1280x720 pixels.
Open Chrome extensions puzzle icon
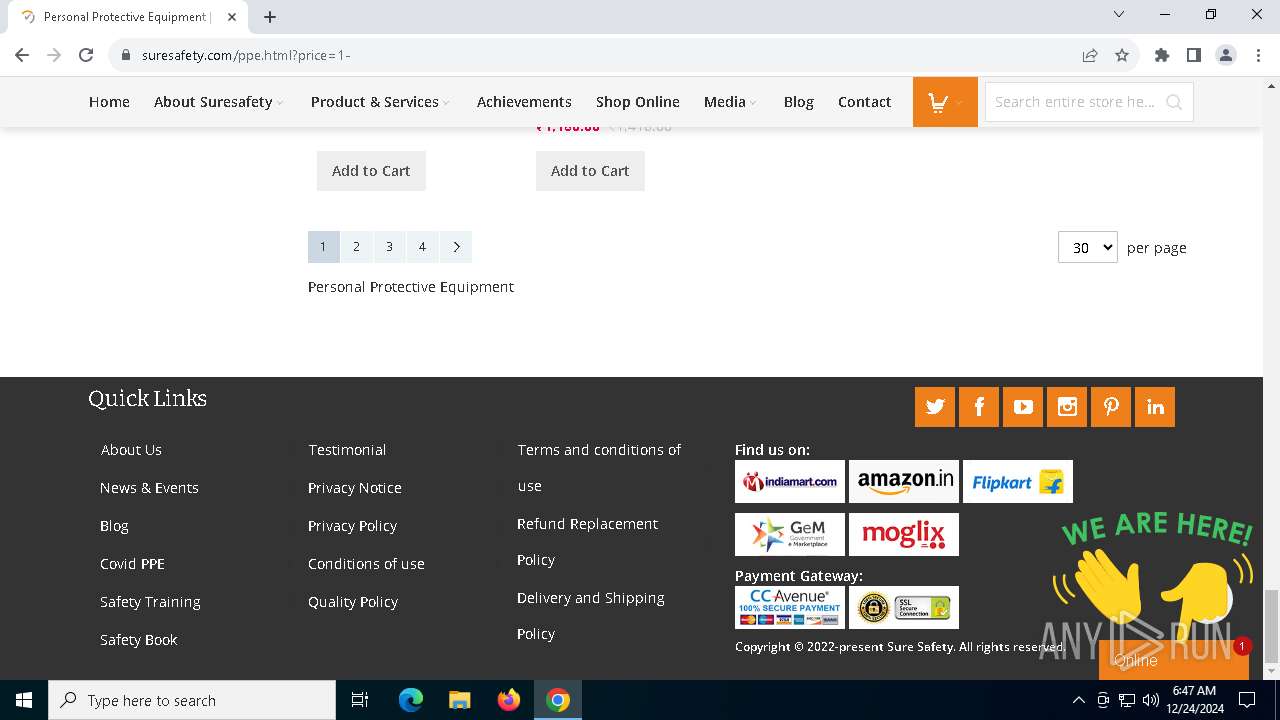pos(1162,55)
